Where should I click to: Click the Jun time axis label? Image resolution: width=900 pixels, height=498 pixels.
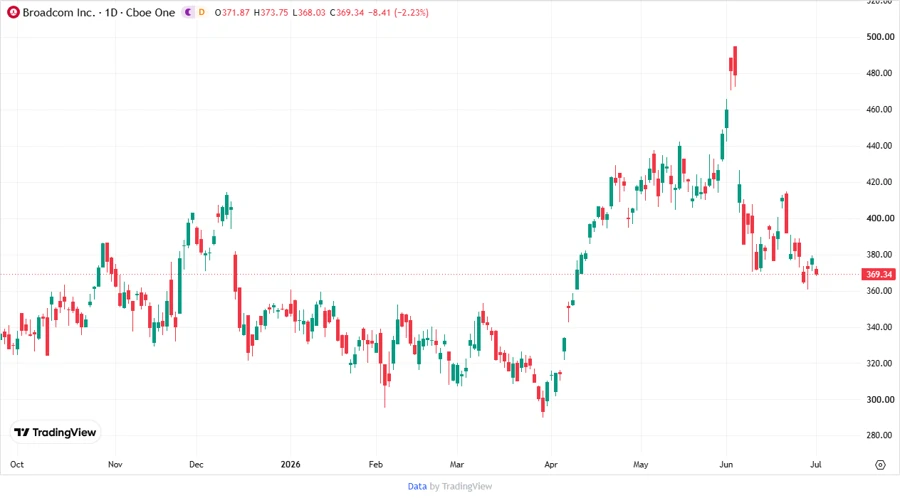(726, 464)
